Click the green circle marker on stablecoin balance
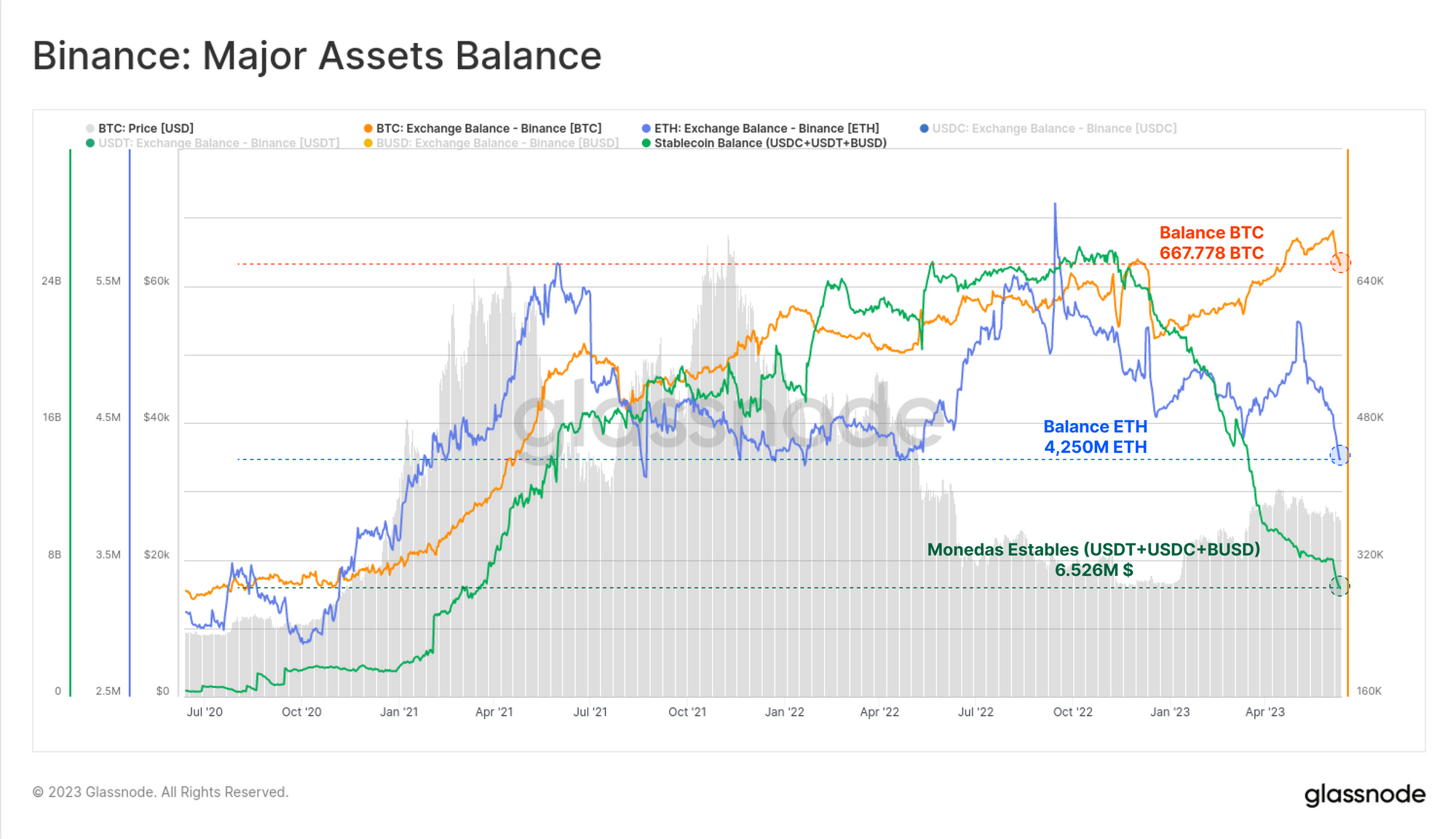Screen dimensions: 1456x839 click(x=1340, y=585)
